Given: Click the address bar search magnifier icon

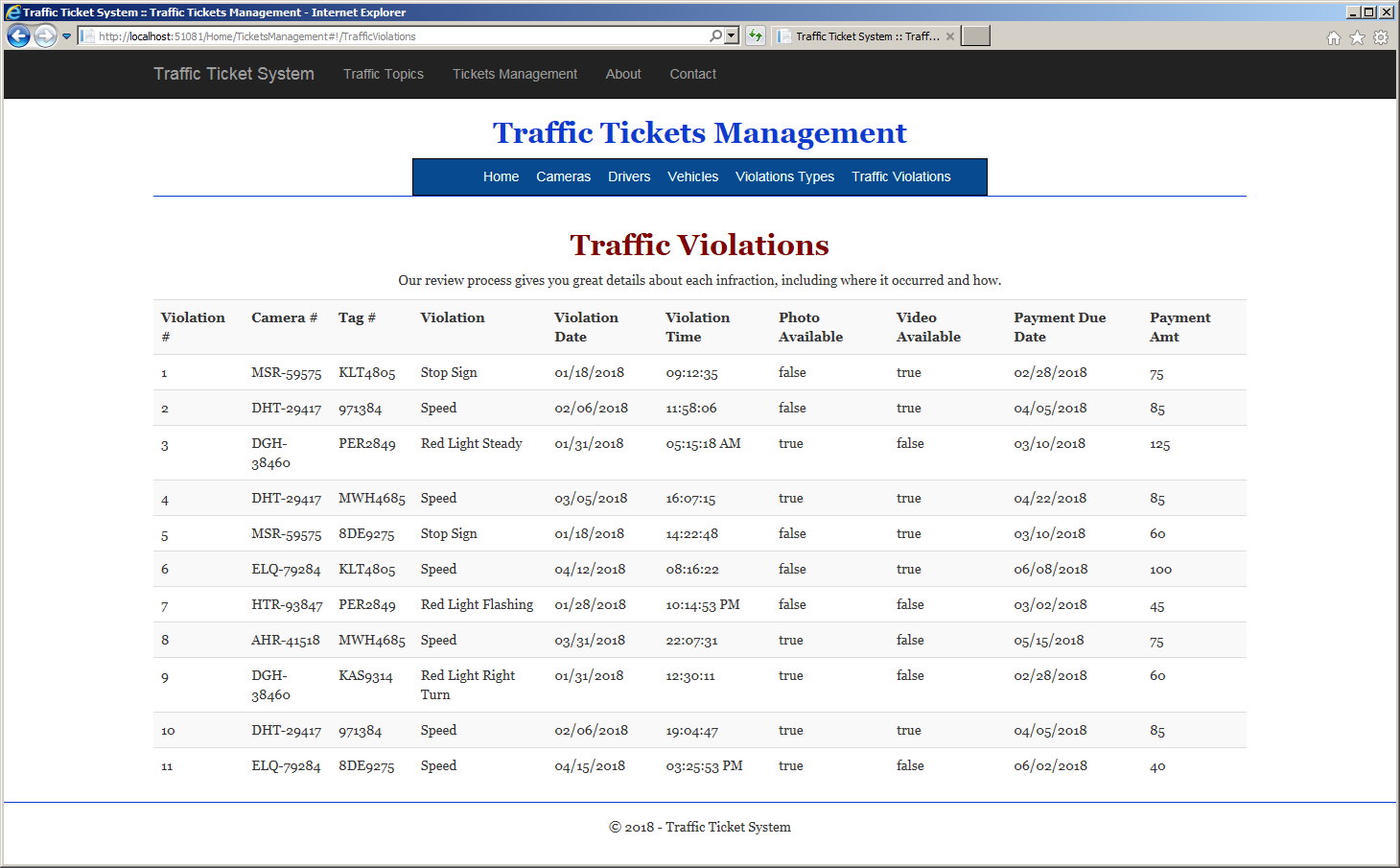Looking at the screenshot, I should [715, 35].
